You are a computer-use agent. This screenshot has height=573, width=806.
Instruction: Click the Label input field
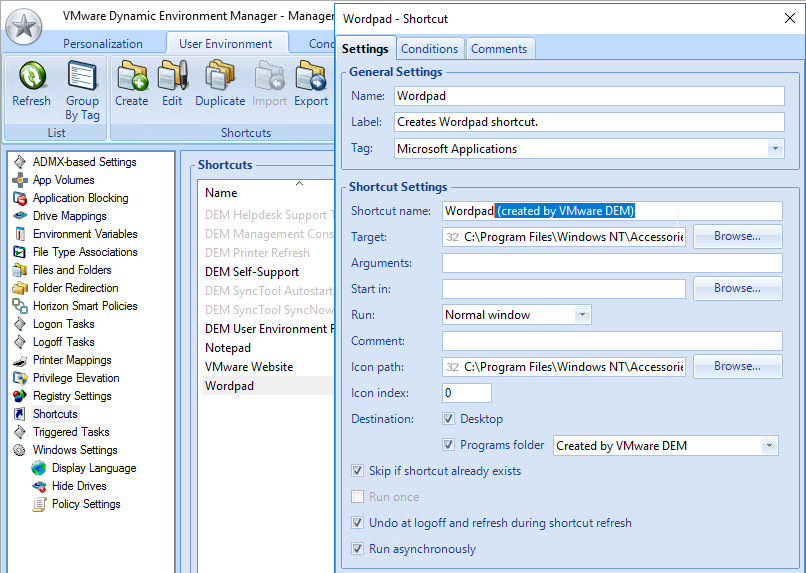[x=589, y=122]
